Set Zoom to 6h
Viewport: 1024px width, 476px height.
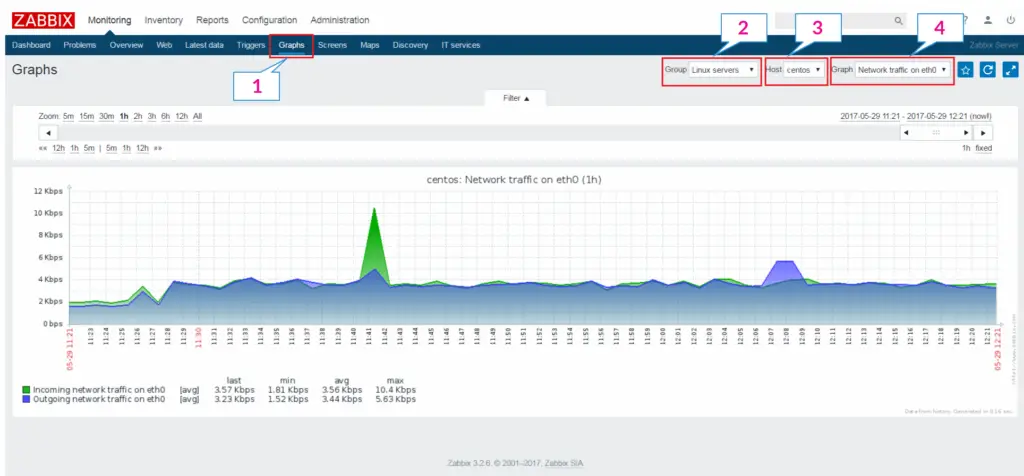coord(166,116)
